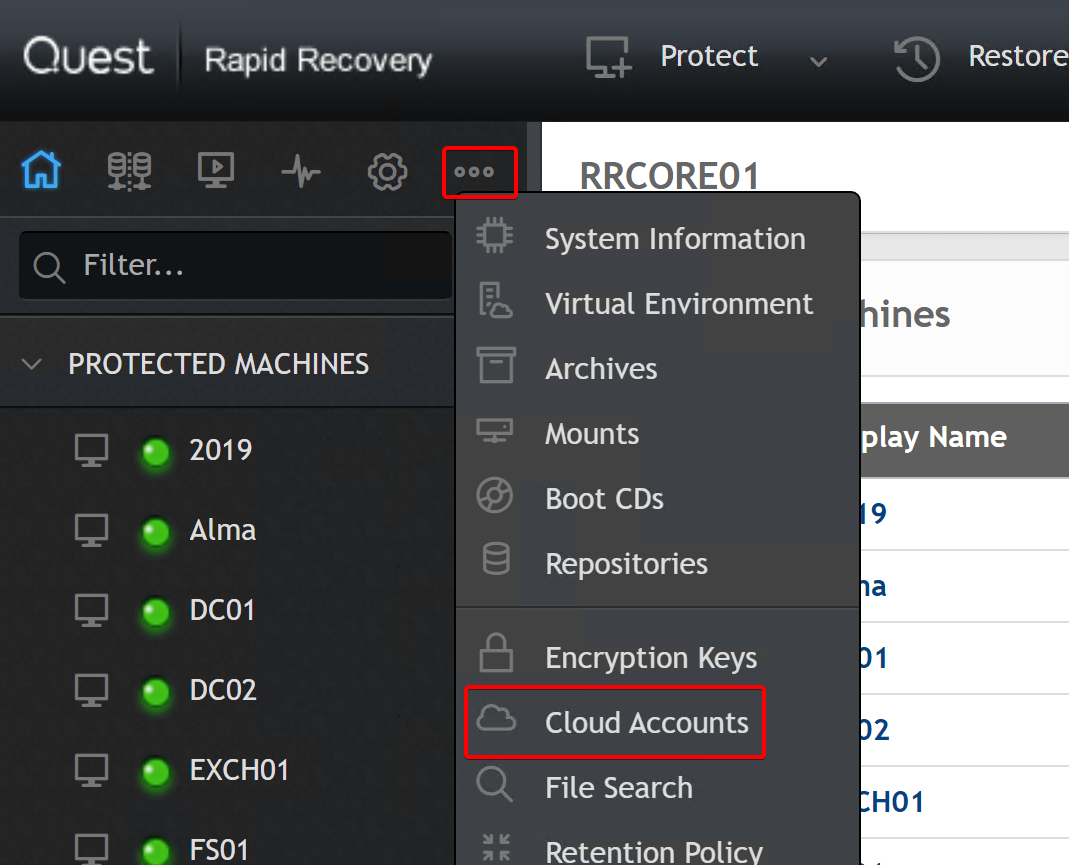This screenshot has height=865, width=1069.
Task: Click the More ellipsis icon
Action: point(474,172)
